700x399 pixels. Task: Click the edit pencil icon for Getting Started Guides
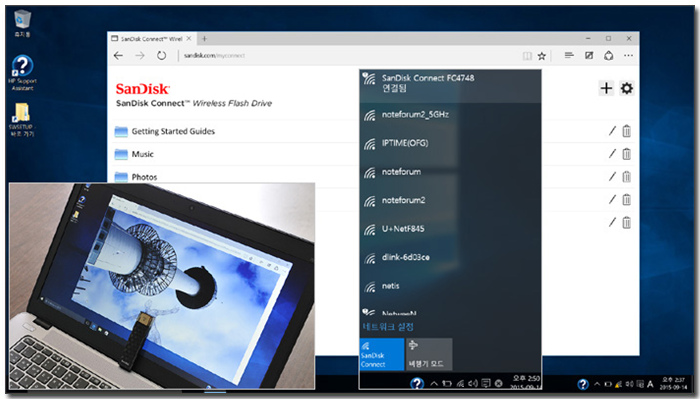612,131
